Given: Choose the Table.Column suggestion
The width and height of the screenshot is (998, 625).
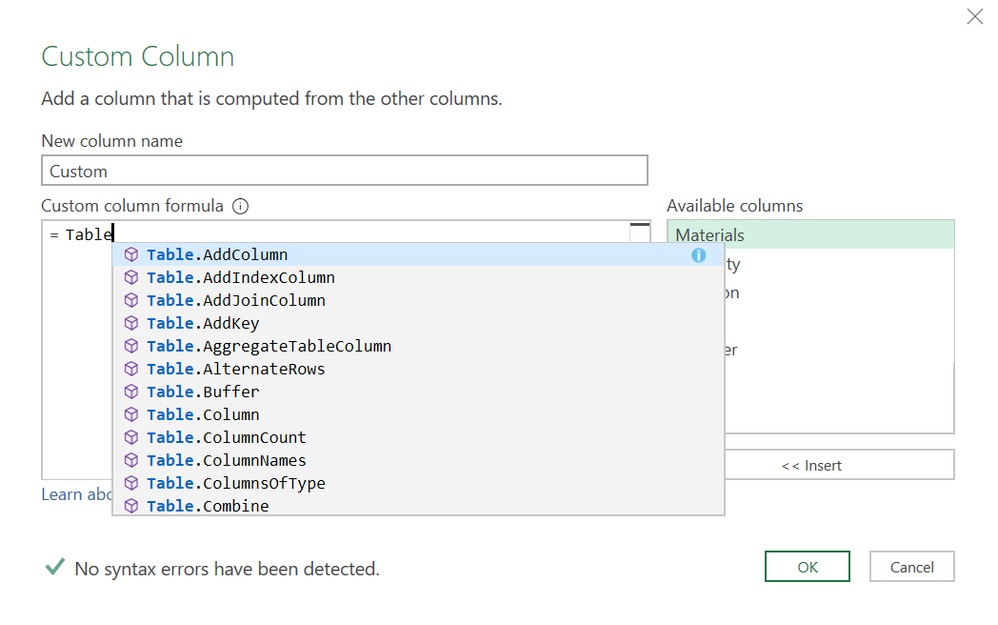Looking at the screenshot, I should click(x=418, y=415).
